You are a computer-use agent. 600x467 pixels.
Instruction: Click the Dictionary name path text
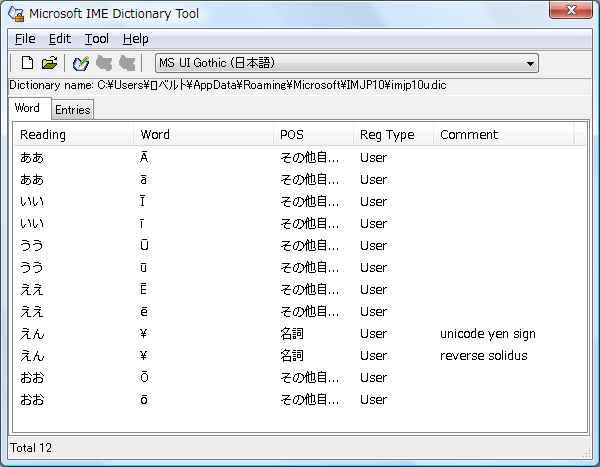click(x=228, y=85)
